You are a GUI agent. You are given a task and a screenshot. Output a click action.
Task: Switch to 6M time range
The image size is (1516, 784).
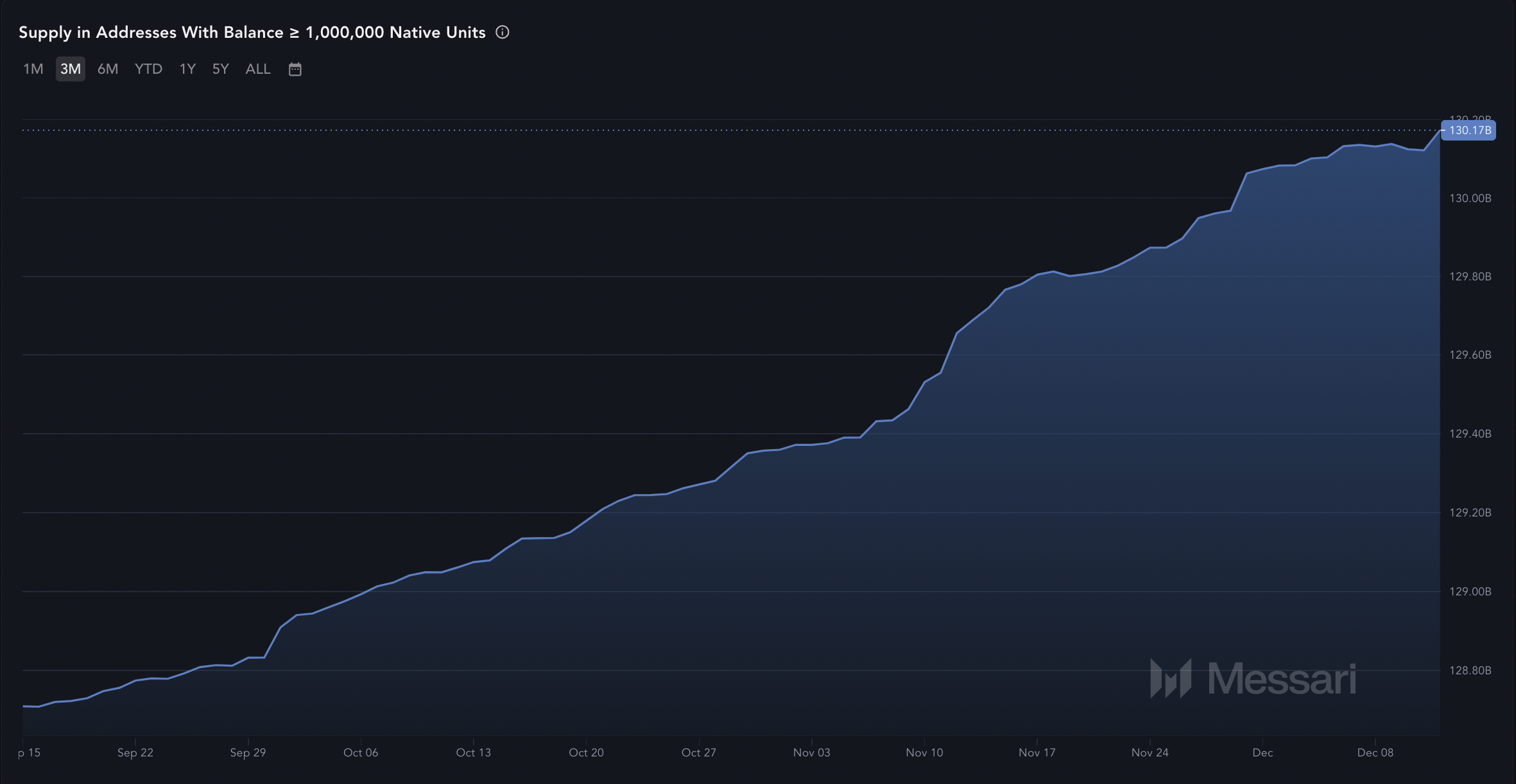(108, 69)
